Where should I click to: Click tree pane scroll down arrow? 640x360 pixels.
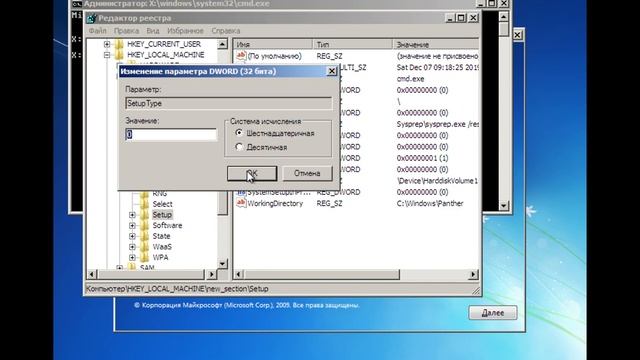tap(222, 264)
